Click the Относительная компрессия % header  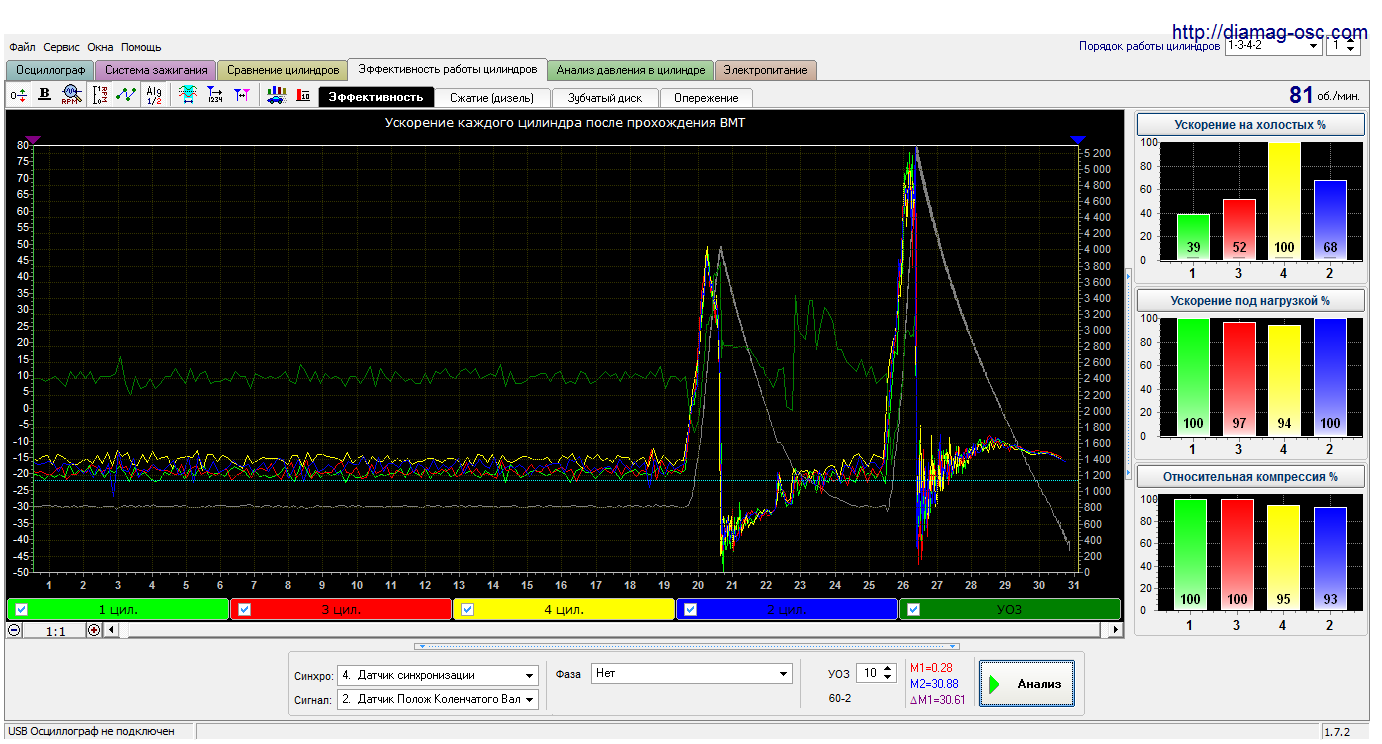[x=1251, y=476]
